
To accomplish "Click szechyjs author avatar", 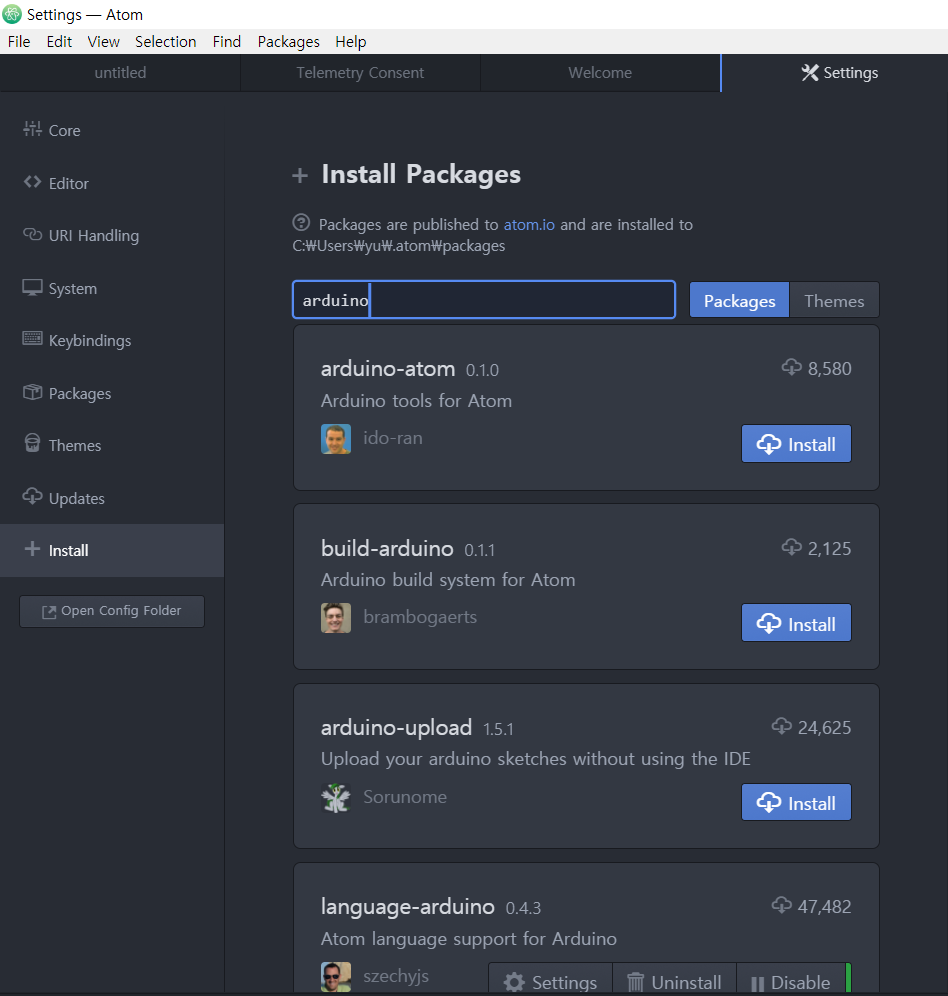I will point(336,977).
